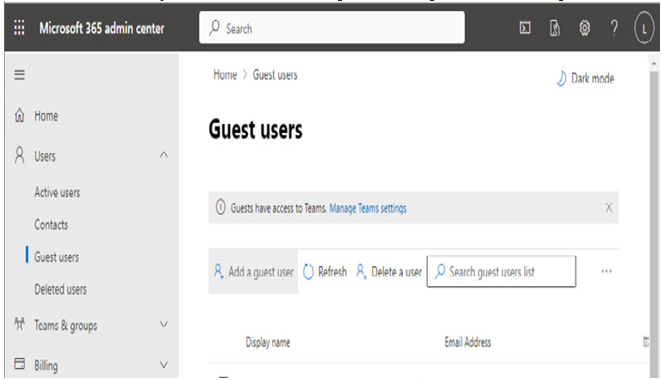
Task: Select Teams & groups menu item
Action: tap(66, 325)
